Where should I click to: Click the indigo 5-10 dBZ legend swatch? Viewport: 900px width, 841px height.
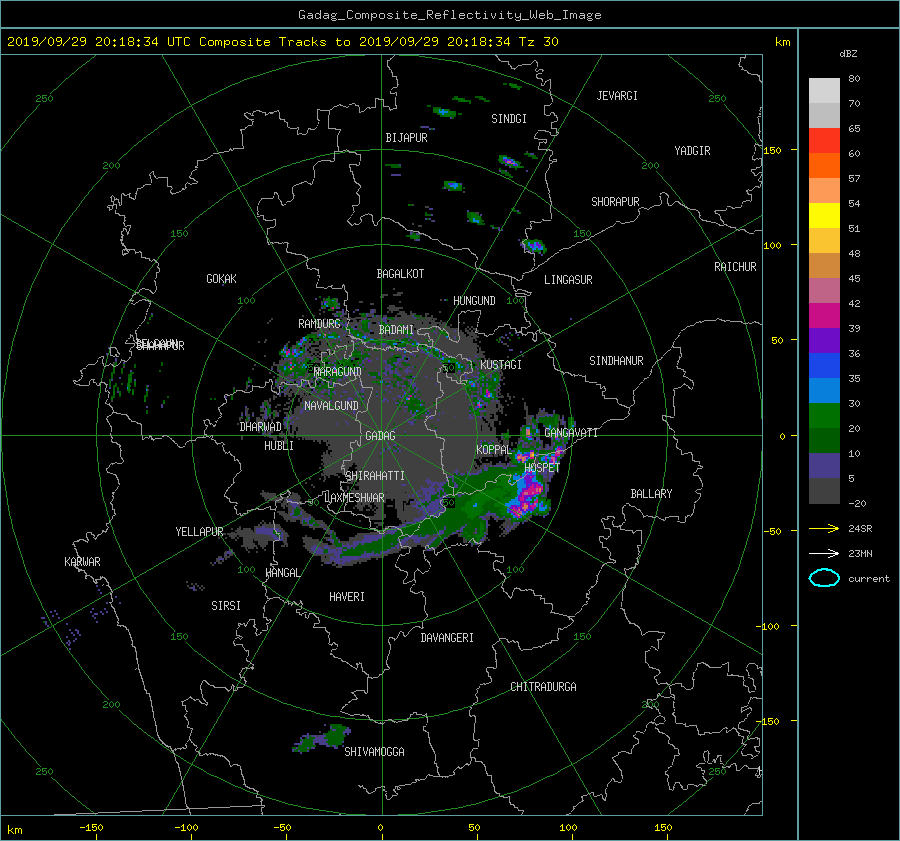coord(824,466)
